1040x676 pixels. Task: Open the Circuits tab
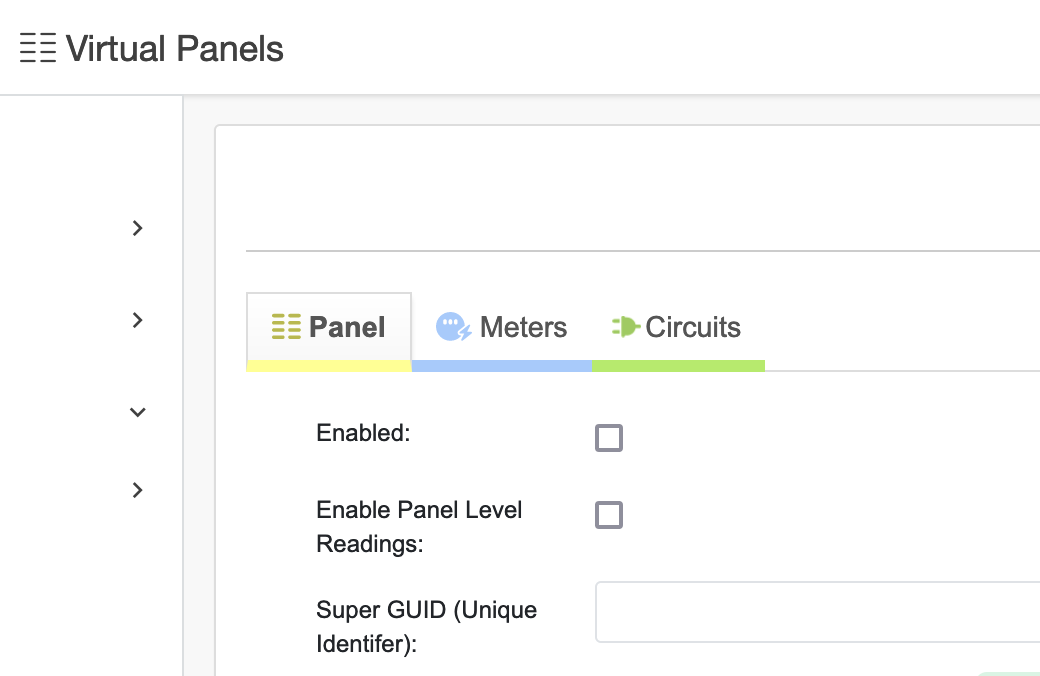pos(692,327)
